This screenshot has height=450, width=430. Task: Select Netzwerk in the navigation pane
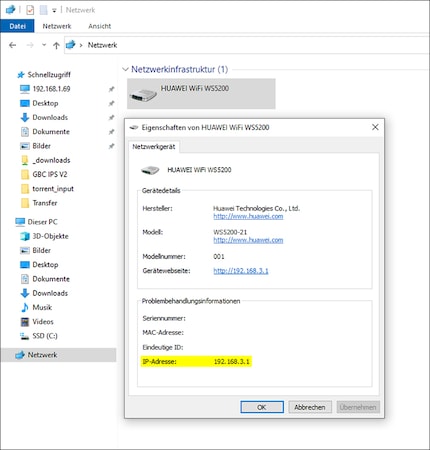[x=59, y=355]
